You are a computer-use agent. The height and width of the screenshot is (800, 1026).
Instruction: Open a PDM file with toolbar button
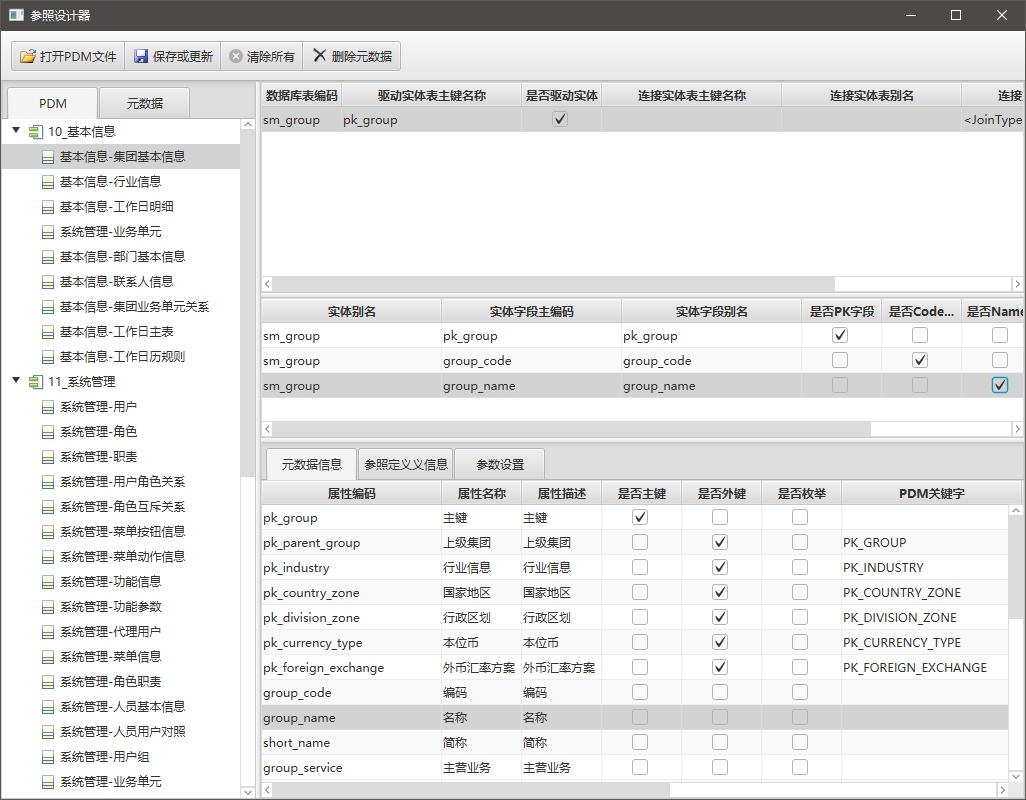[x=68, y=56]
